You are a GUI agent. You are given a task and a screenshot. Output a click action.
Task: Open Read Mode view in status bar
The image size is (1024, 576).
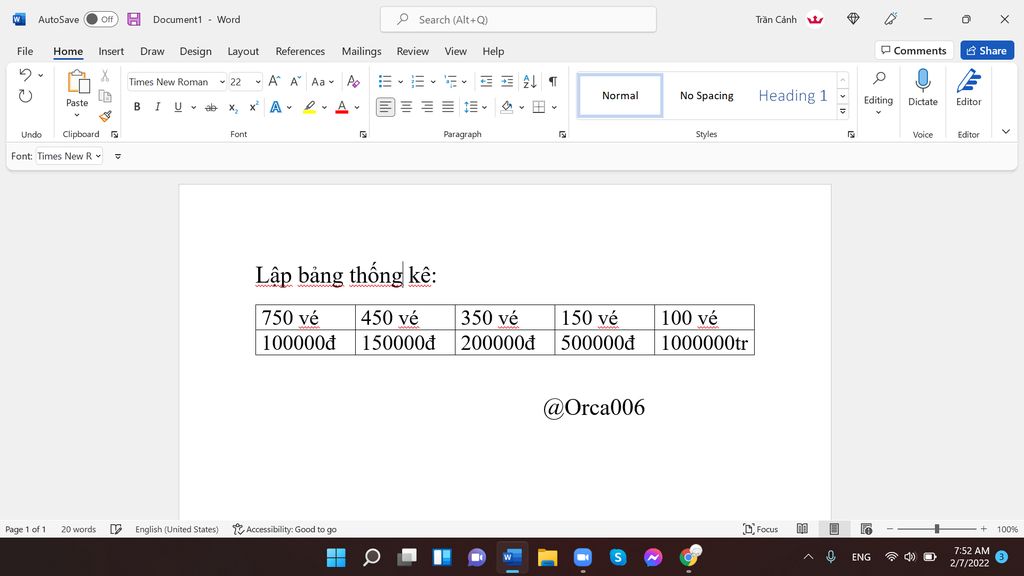point(802,529)
